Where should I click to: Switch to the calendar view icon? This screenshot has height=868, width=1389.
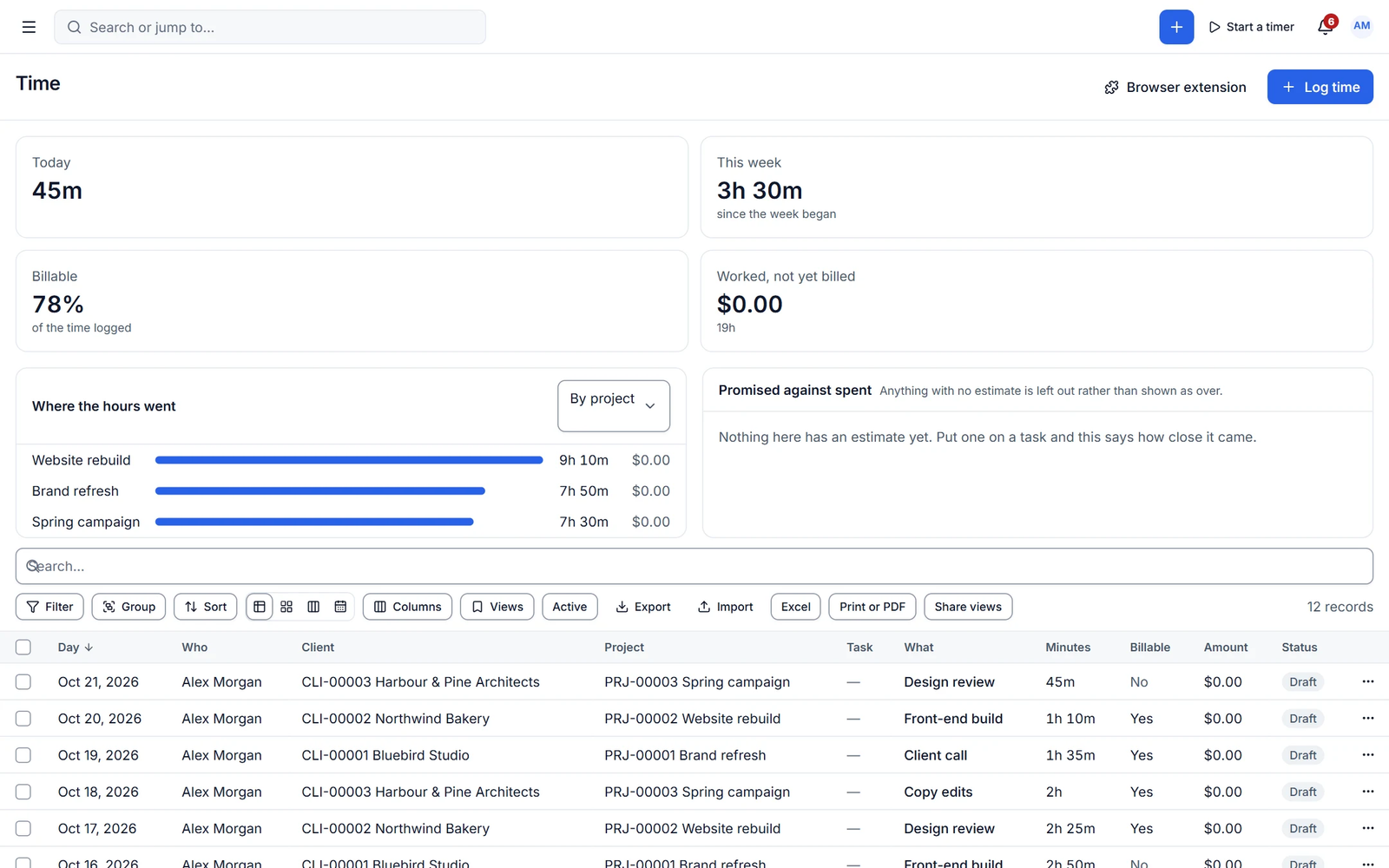[x=340, y=607]
